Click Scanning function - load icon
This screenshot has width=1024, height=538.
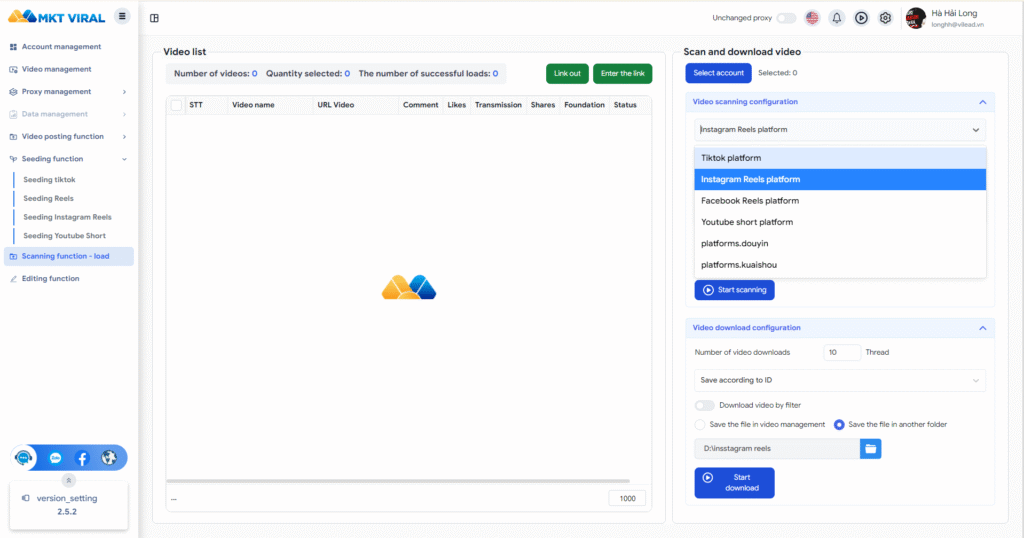13,257
